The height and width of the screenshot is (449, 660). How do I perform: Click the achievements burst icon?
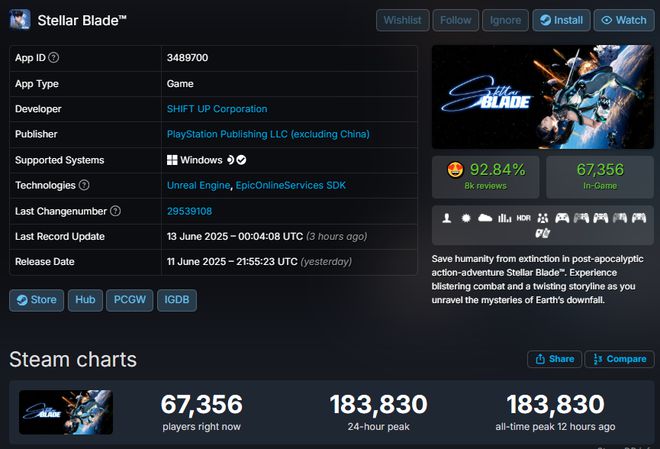(466, 218)
